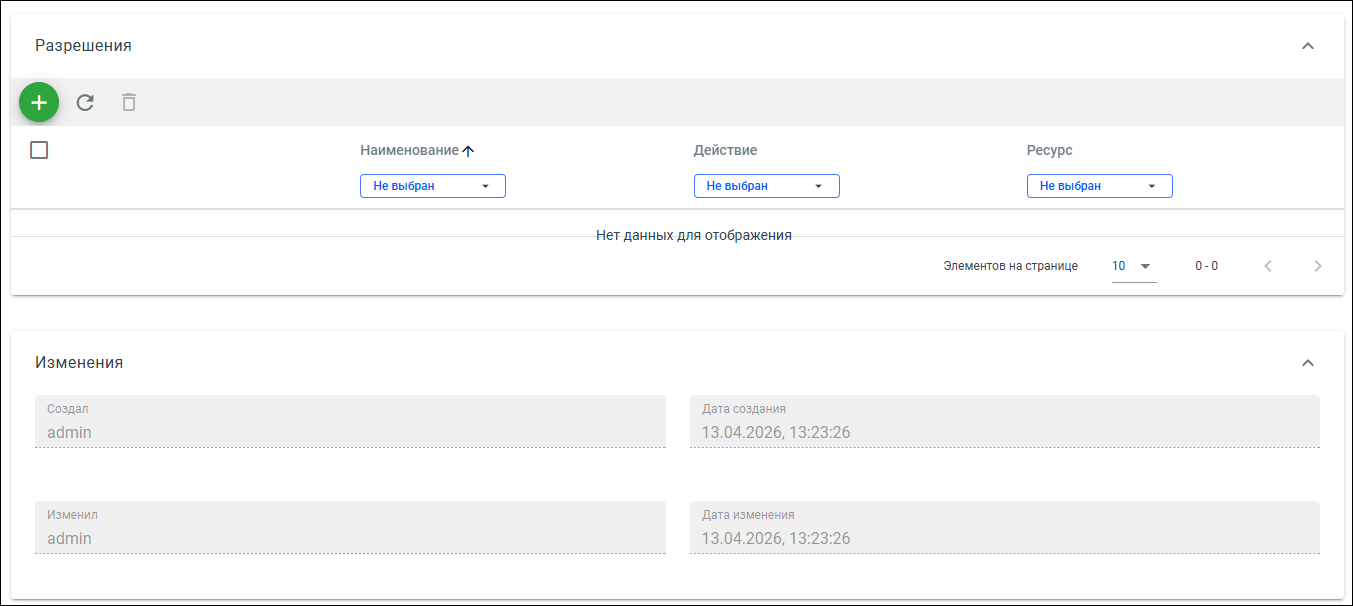
Task: Go to next page arrow
Action: [x=1318, y=266]
